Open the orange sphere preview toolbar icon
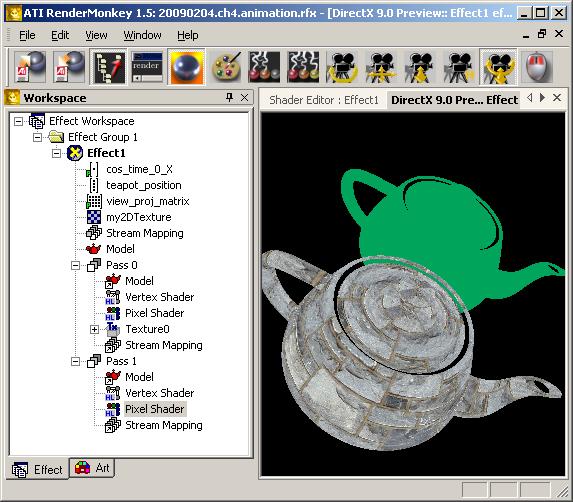Image resolution: width=573 pixels, height=502 pixels. 187,67
